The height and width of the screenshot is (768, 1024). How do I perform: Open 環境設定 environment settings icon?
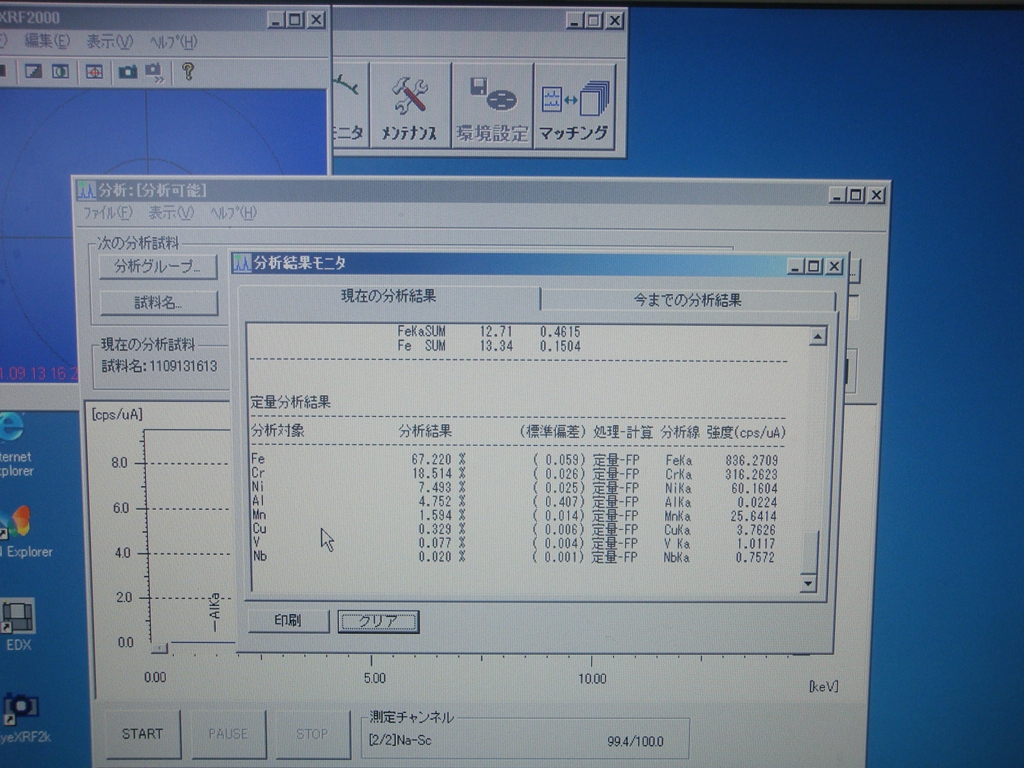(491, 106)
